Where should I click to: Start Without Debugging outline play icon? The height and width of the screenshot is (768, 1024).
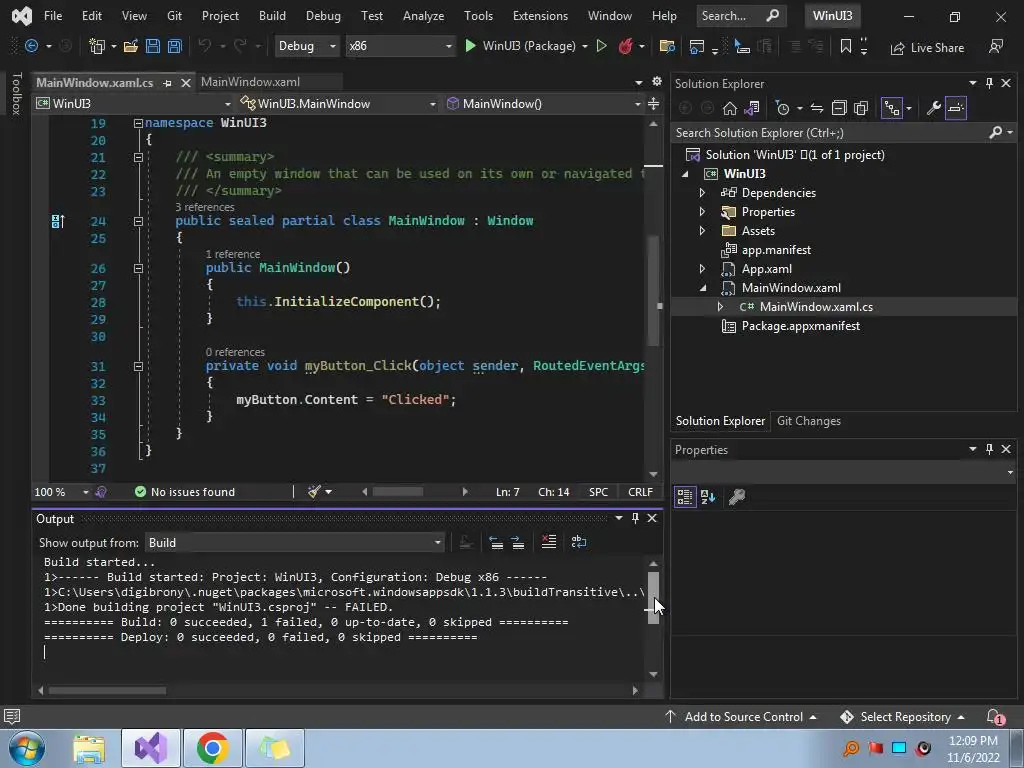(x=601, y=46)
